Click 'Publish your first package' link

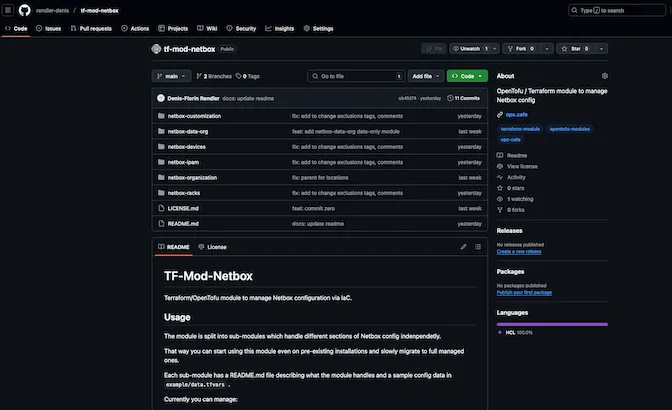click(x=524, y=293)
